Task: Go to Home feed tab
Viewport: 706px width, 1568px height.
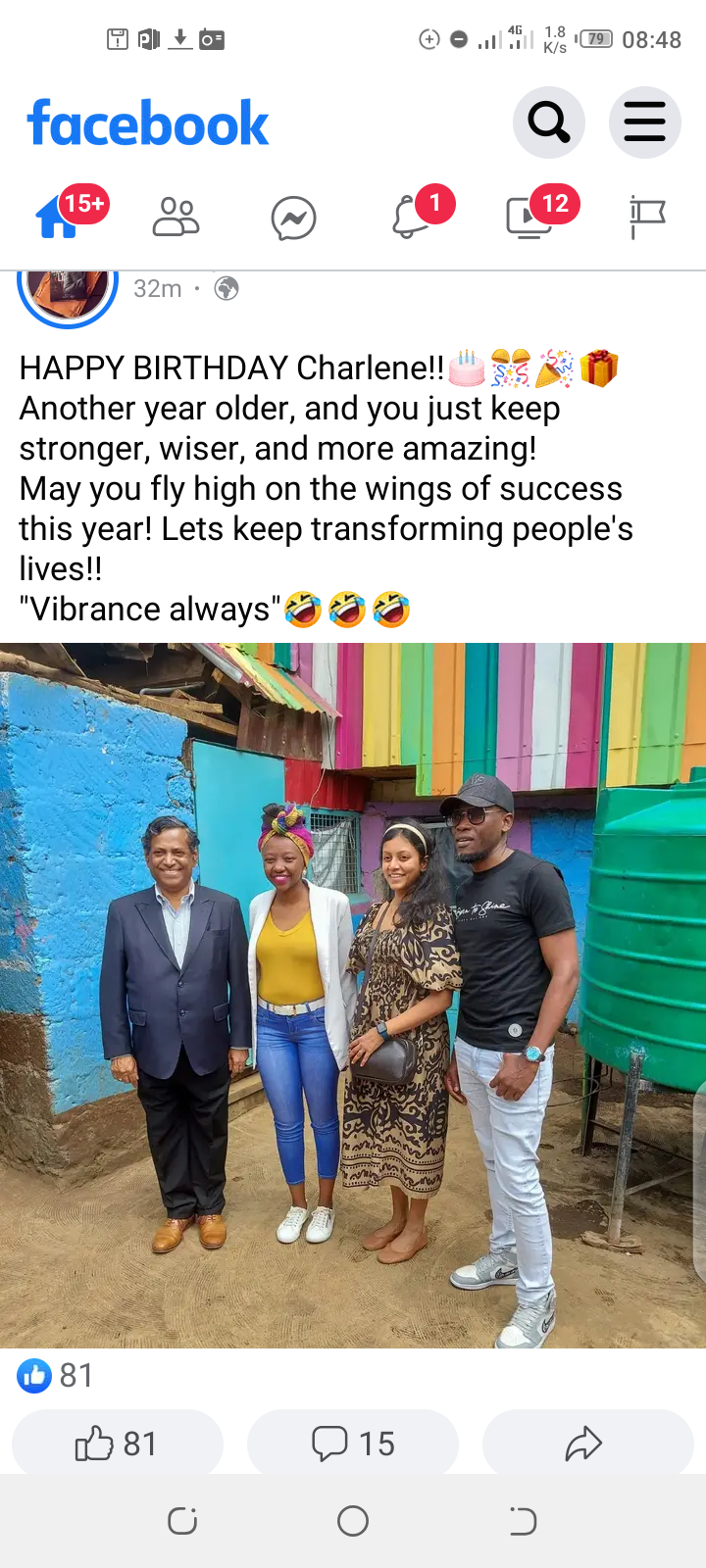Action: 59,216
